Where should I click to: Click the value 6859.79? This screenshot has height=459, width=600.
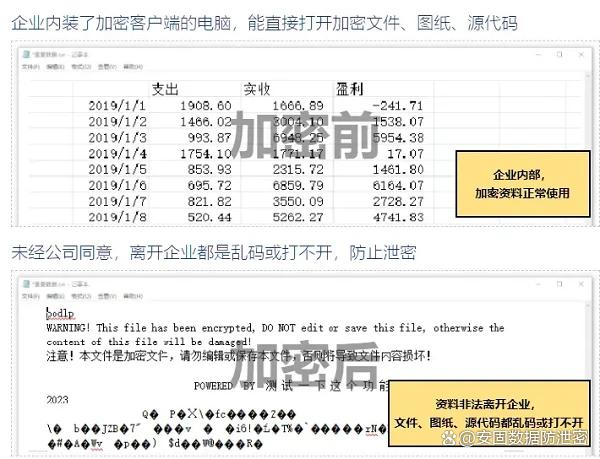[x=298, y=186]
